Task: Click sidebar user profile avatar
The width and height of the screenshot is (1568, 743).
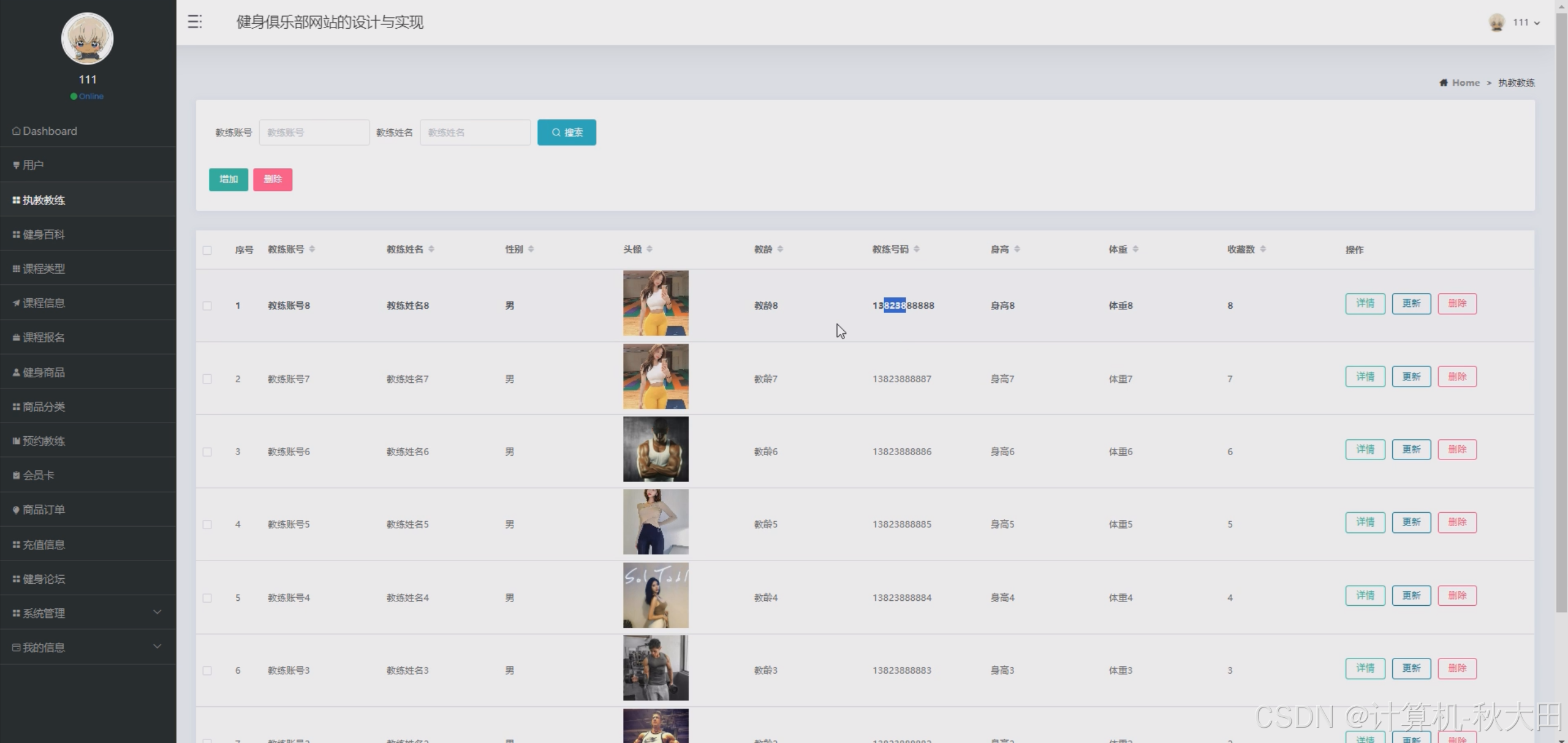Action: click(x=87, y=39)
